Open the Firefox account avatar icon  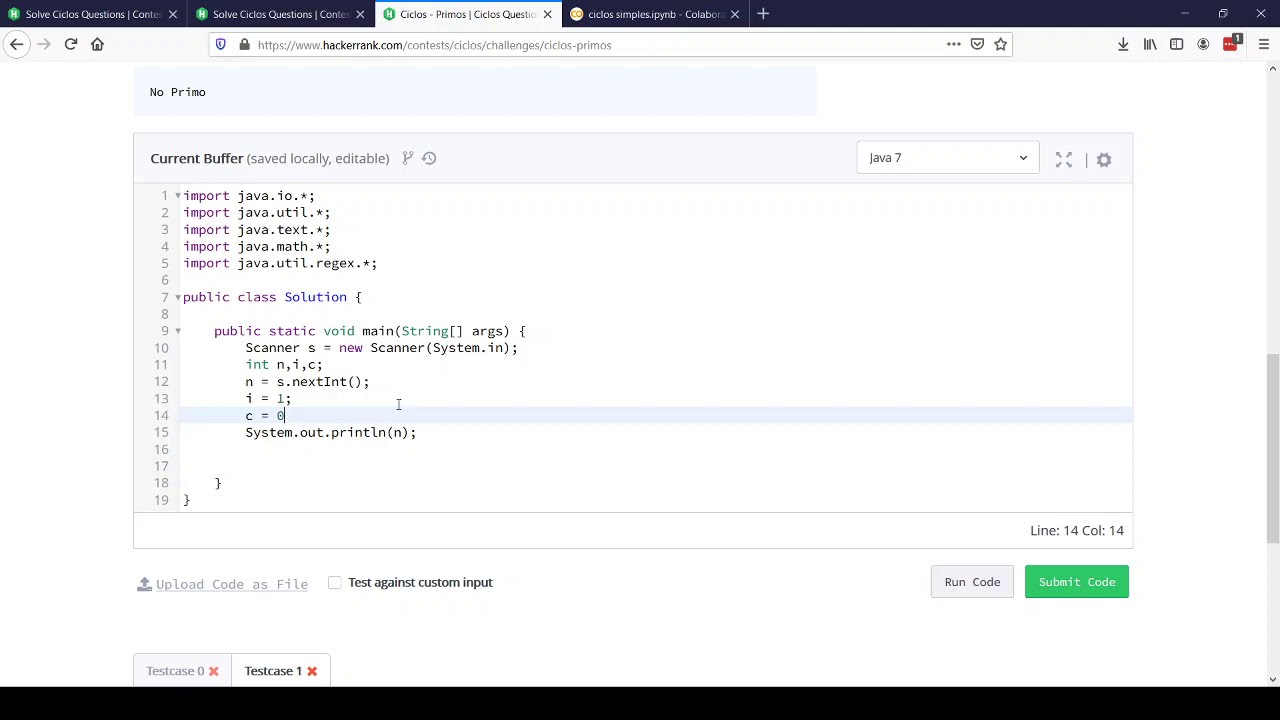[x=1203, y=44]
